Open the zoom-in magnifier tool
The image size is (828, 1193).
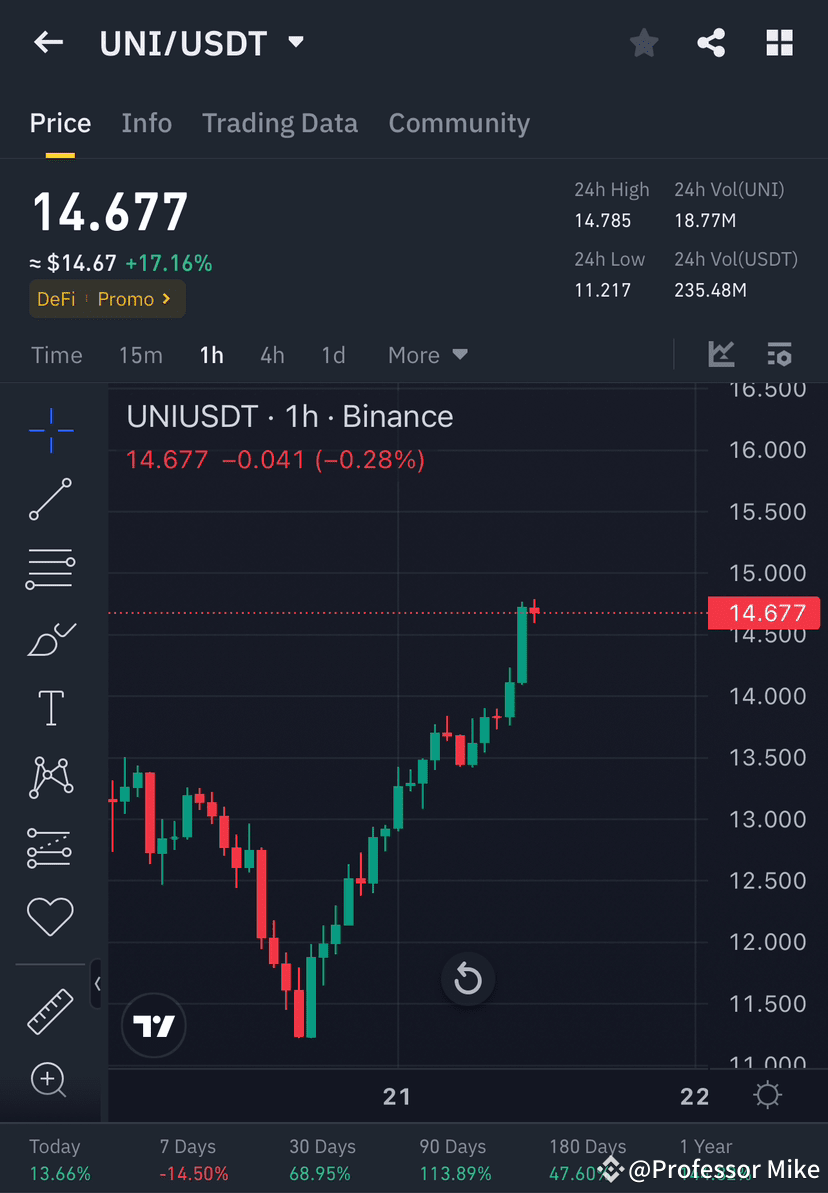click(50, 1080)
